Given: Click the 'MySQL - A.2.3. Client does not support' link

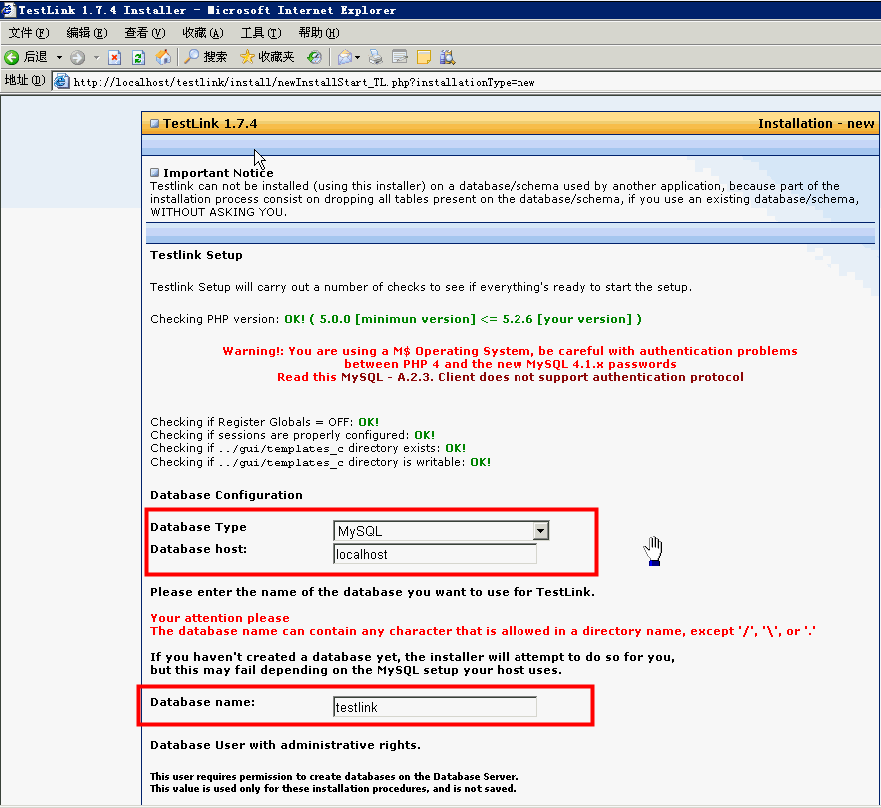Looking at the screenshot, I should pyautogui.click(x=542, y=377).
